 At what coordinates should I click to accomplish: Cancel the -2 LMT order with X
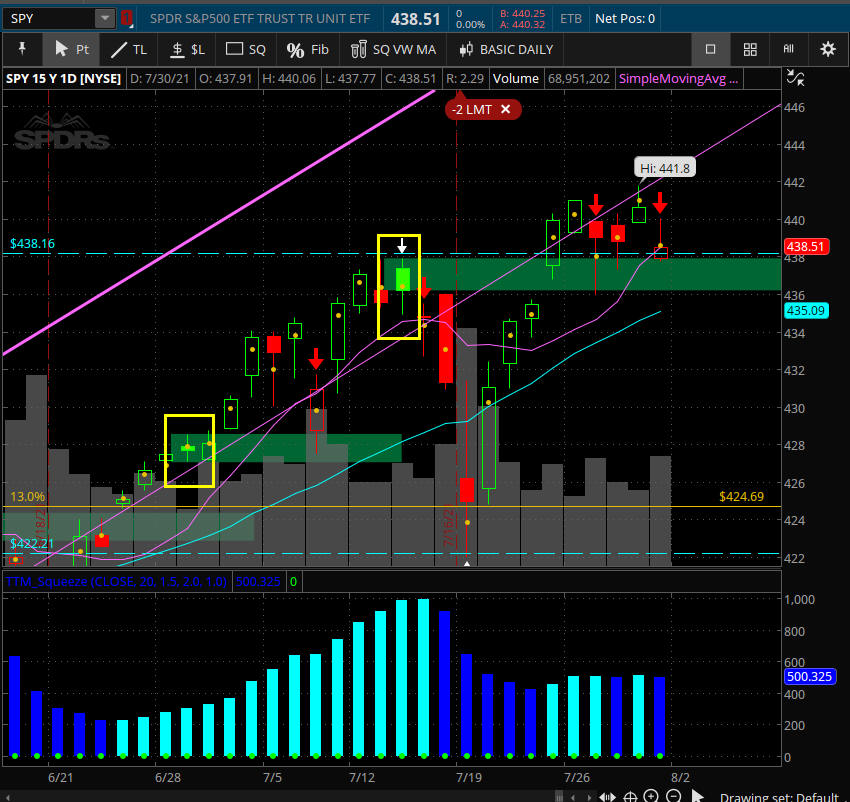click(x=506, y=109)
